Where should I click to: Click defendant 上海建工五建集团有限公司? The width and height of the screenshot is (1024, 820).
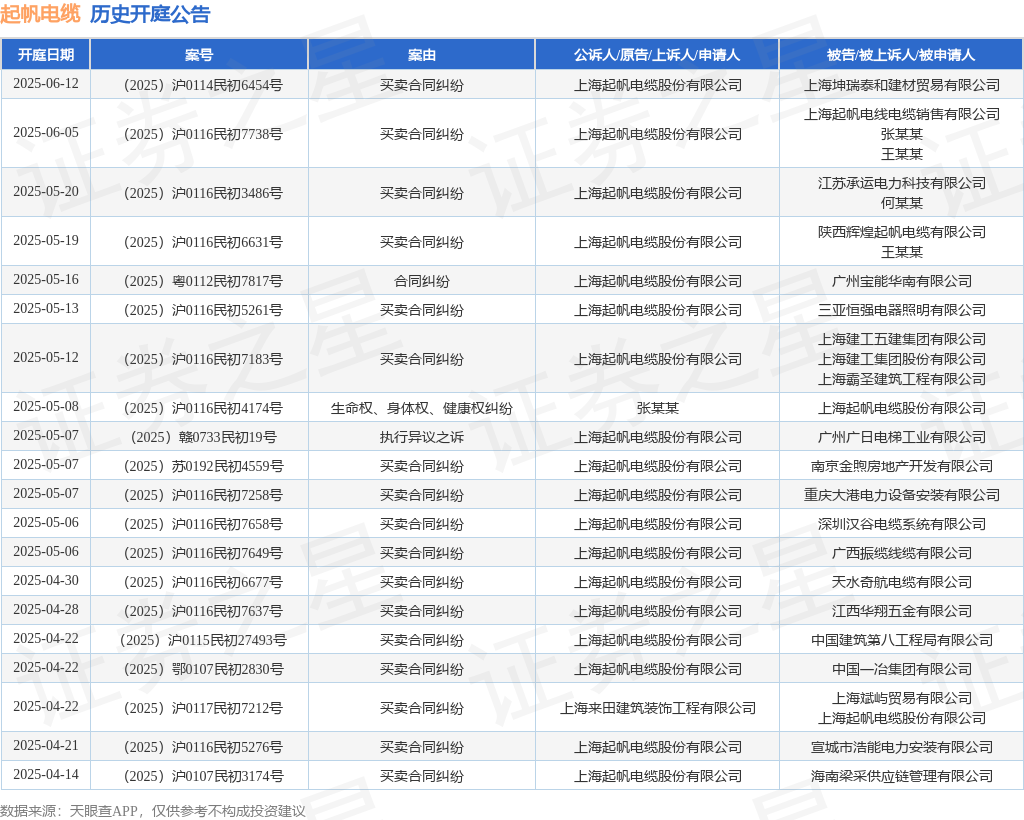pyautogui.click(x=902, y=339)
